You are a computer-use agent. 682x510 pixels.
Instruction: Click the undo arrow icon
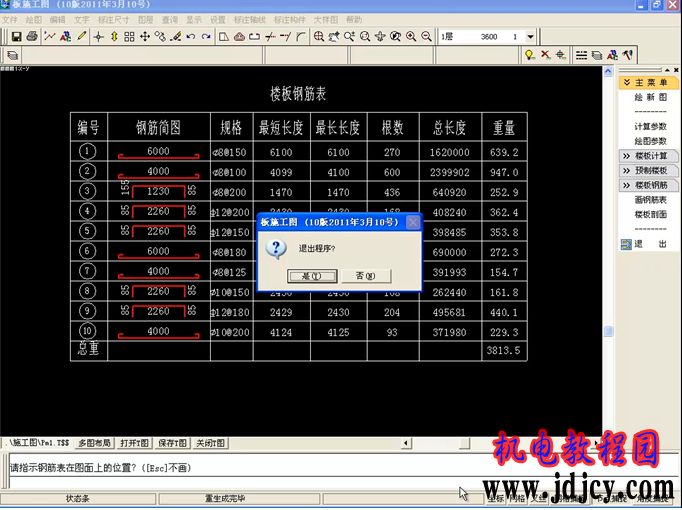tap(191, 37)
